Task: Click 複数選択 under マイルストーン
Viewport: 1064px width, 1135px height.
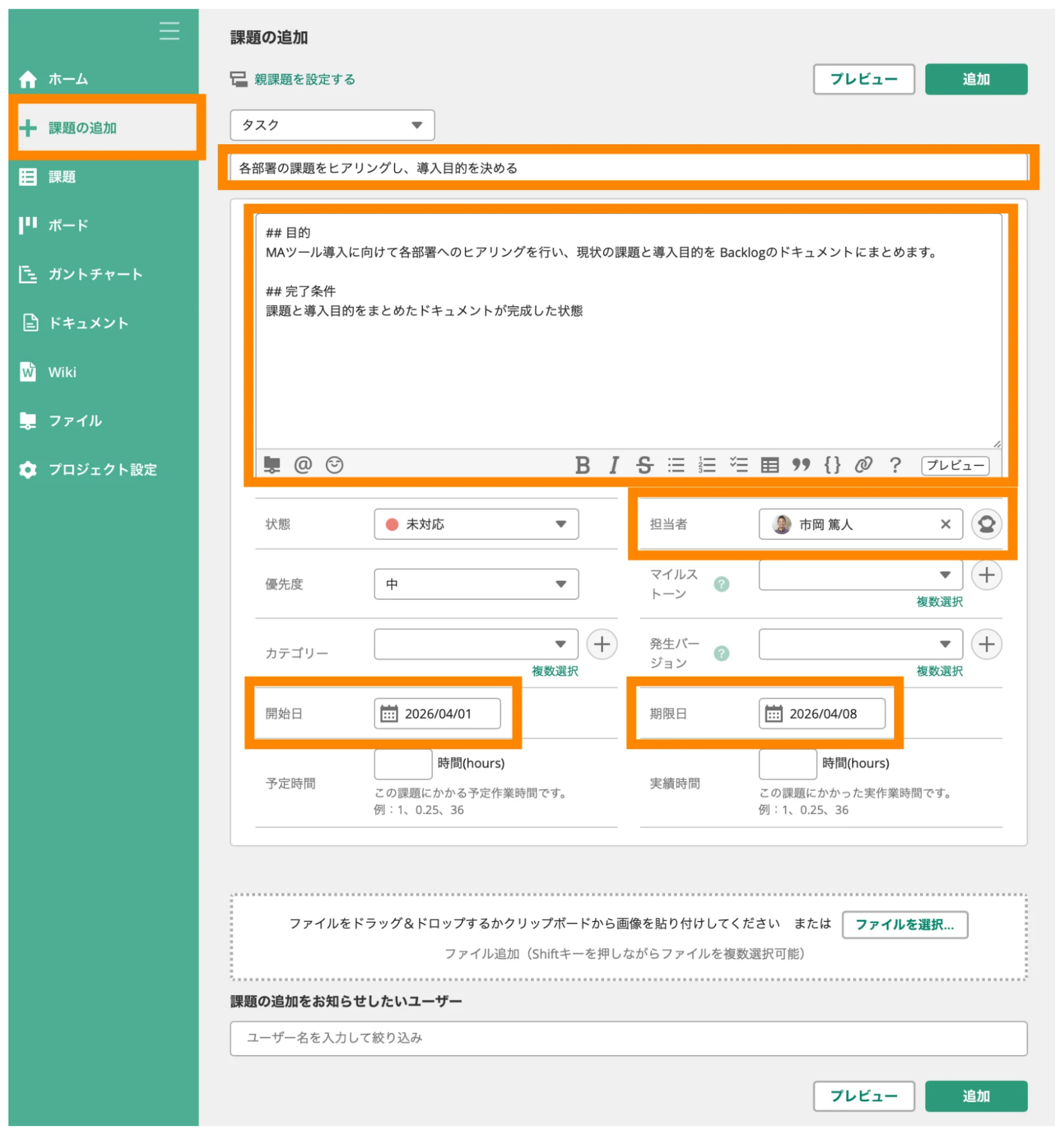Action: click(940, 602)
